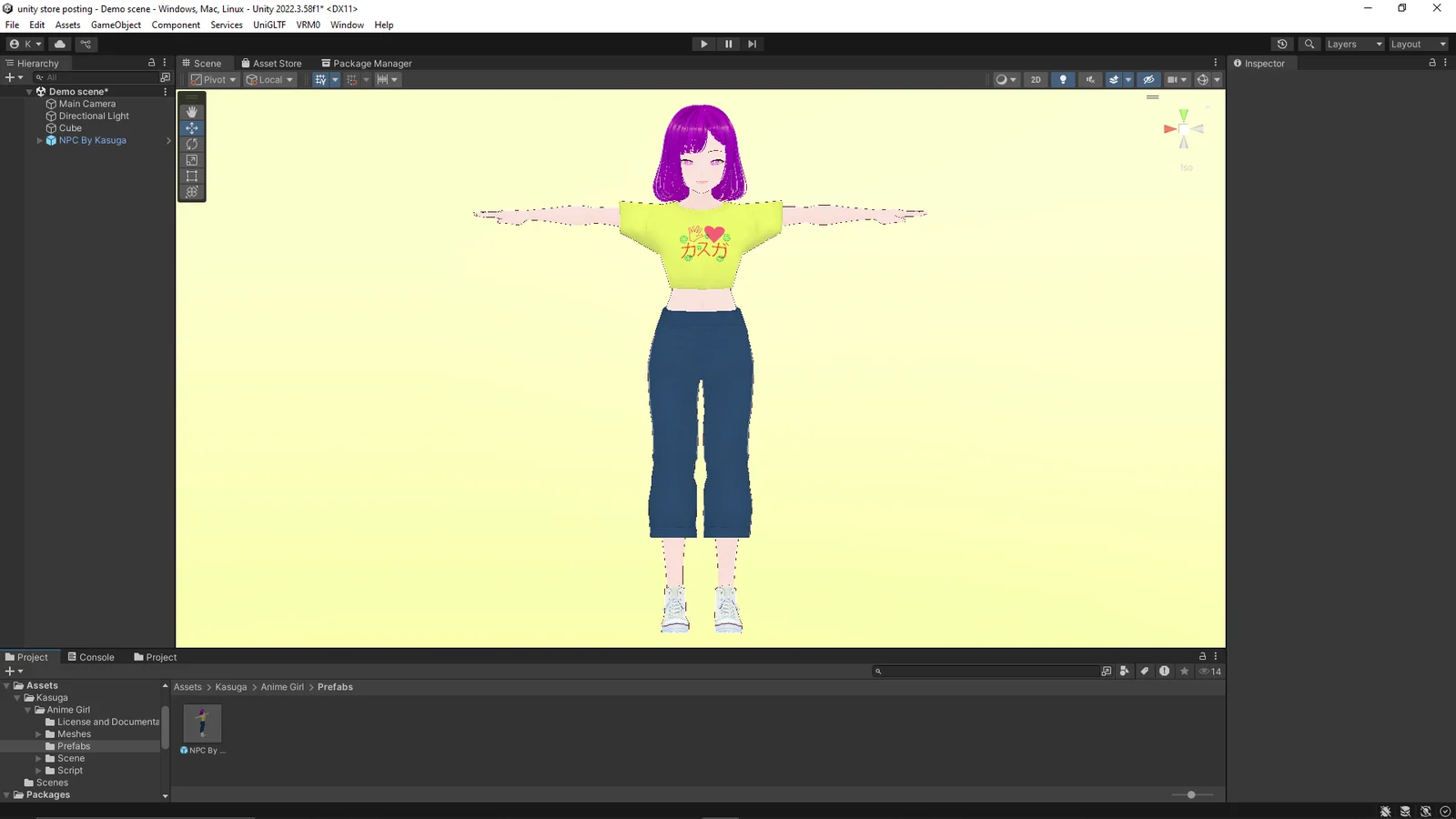Click the Step frame button
Image resolution: width=1456 pixels, height=819 pixels.
tap(752, 43)
